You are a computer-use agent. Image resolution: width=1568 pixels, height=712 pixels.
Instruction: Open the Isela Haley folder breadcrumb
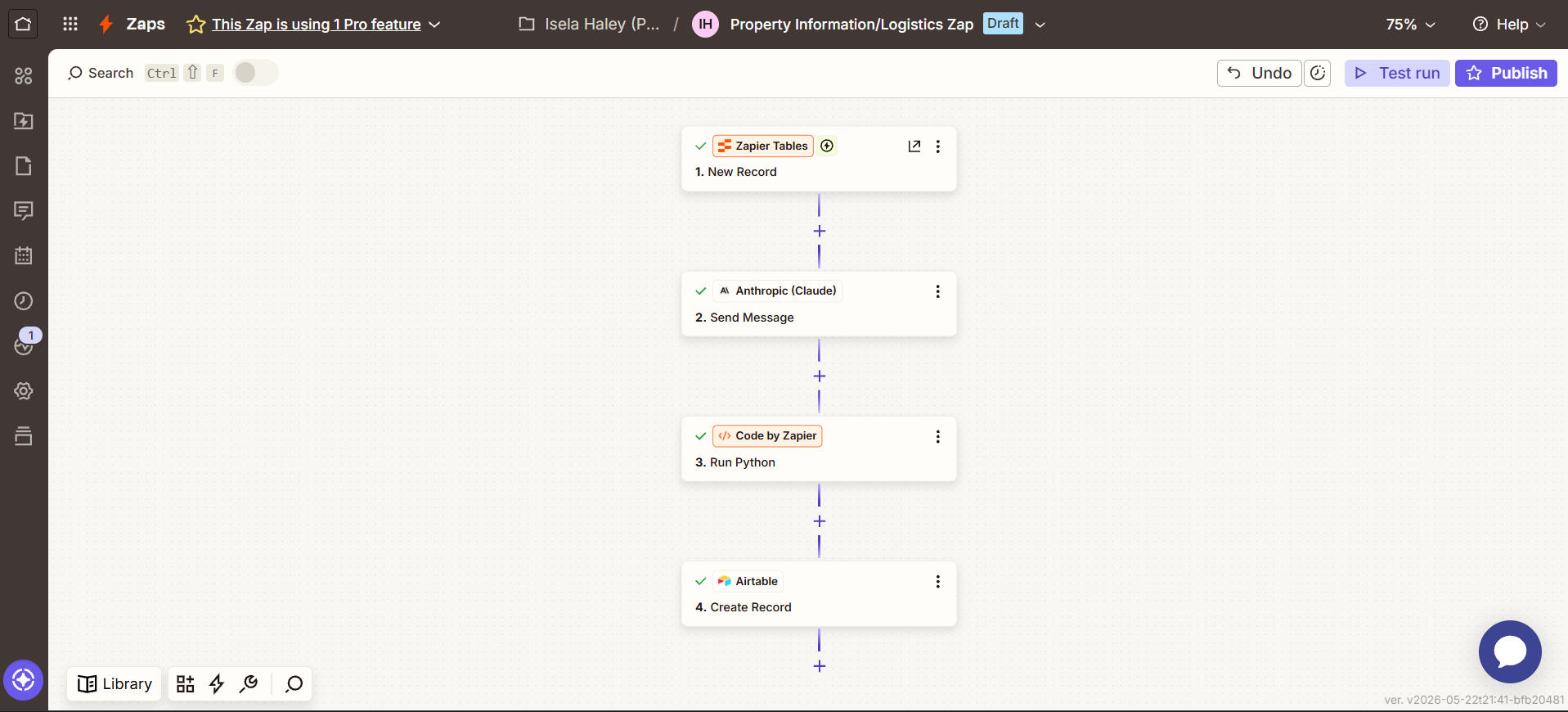coord(602,25)
